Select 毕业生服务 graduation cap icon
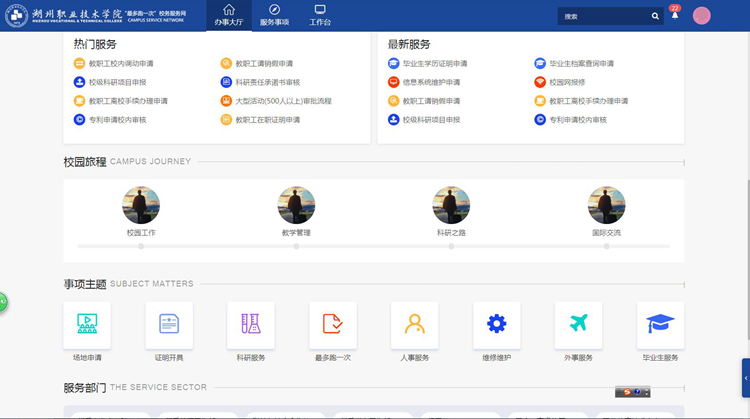This screenshot has height=419, width=750. tap(660, 325)
